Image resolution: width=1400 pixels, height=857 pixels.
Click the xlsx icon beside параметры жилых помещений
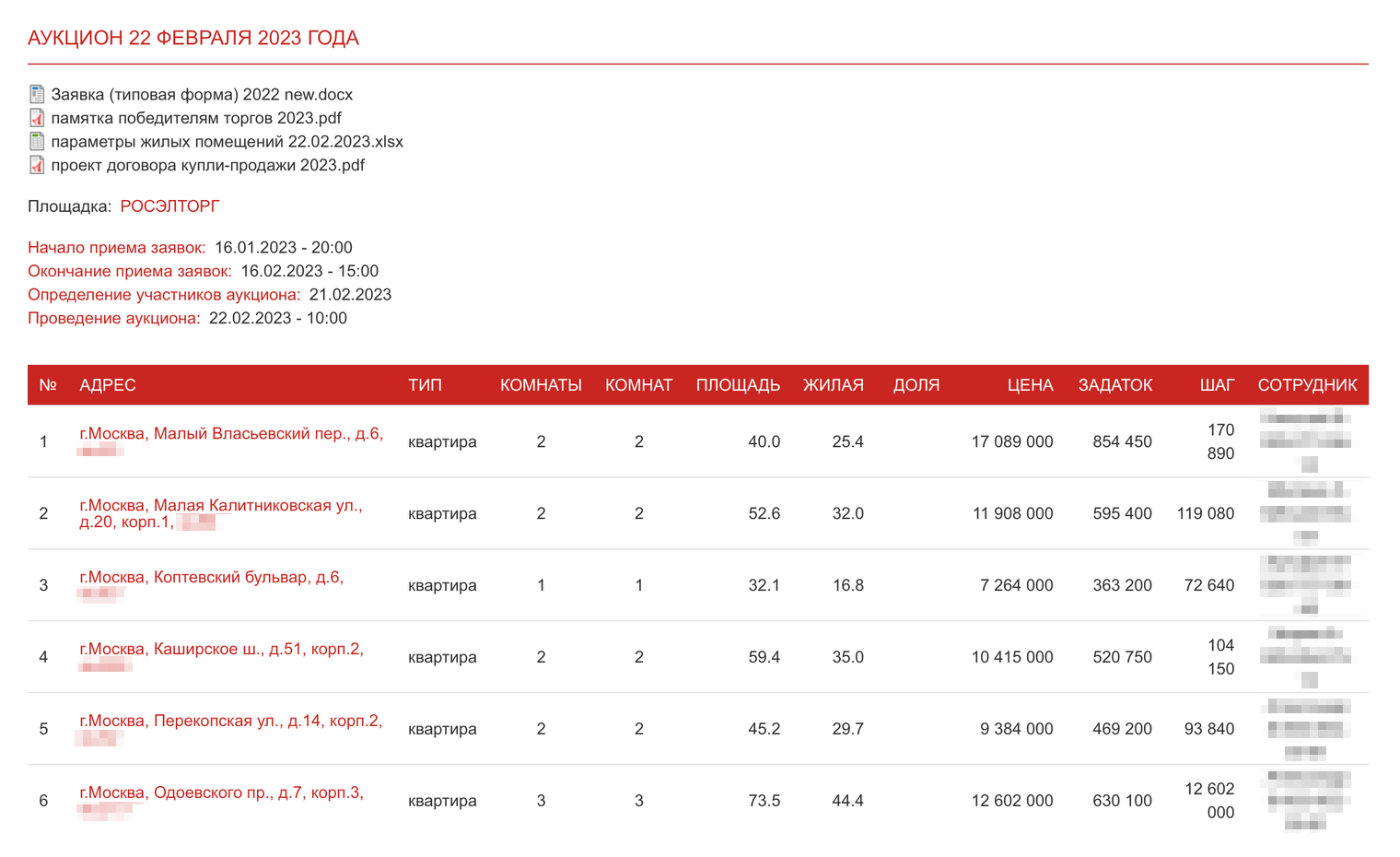(37, 141)
